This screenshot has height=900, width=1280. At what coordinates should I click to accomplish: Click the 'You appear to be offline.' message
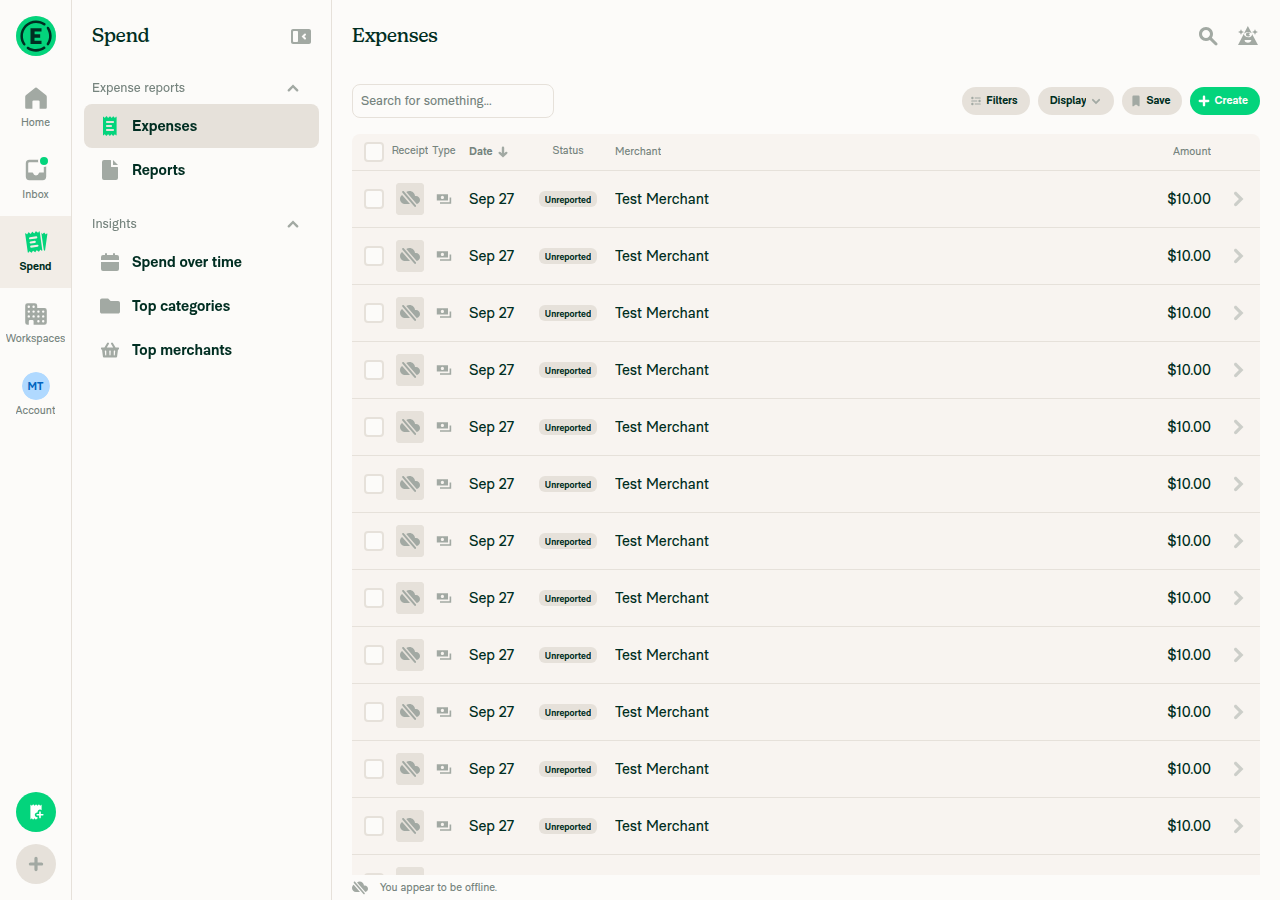(x=438, y=888)
